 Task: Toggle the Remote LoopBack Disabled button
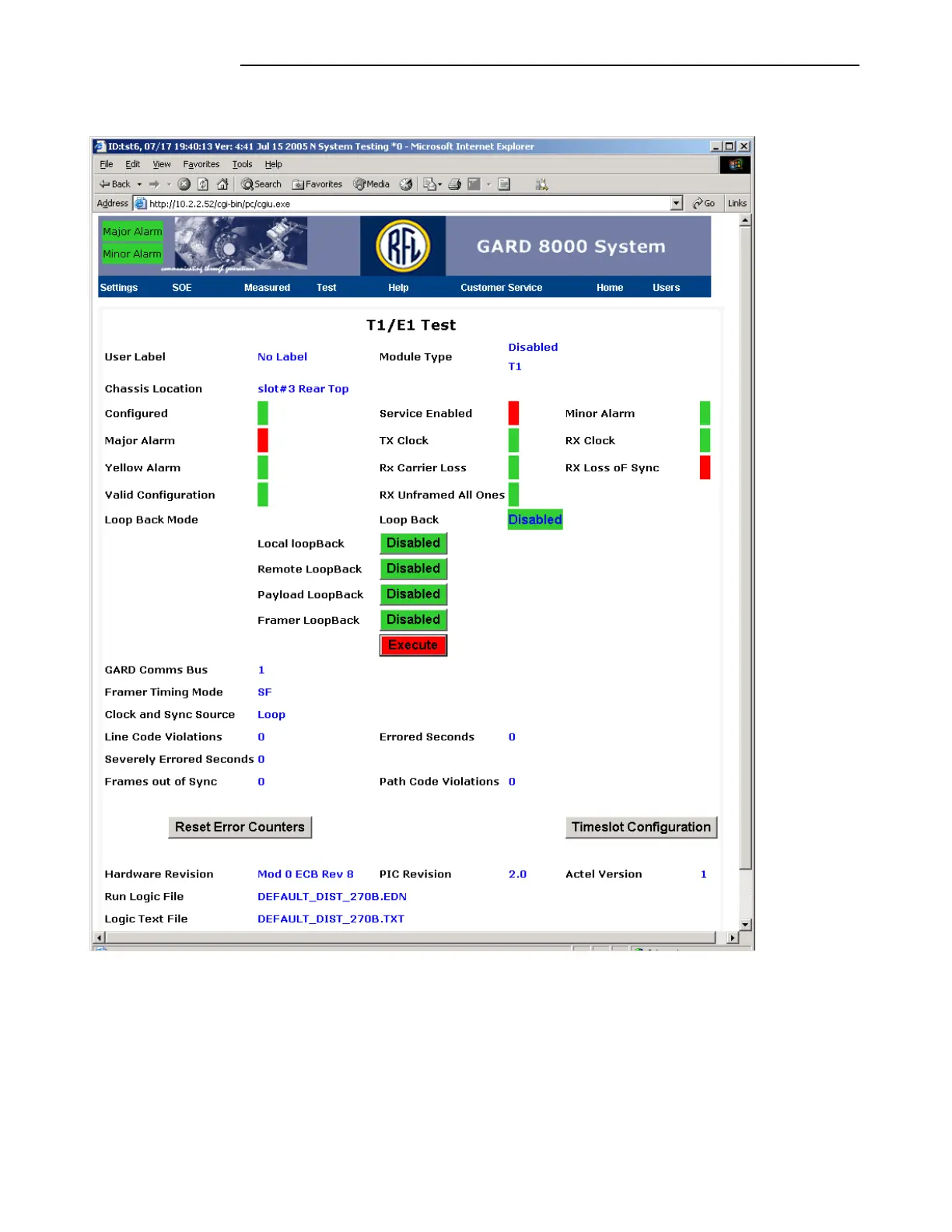(414, 569)
